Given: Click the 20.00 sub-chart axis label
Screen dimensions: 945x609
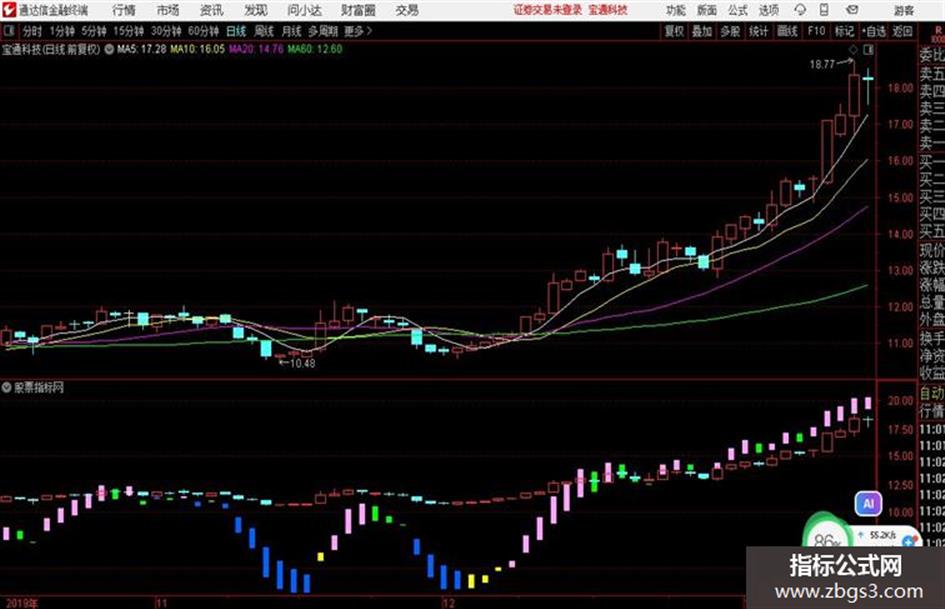Looking at the screenshot, I should [x=900, y=400].
